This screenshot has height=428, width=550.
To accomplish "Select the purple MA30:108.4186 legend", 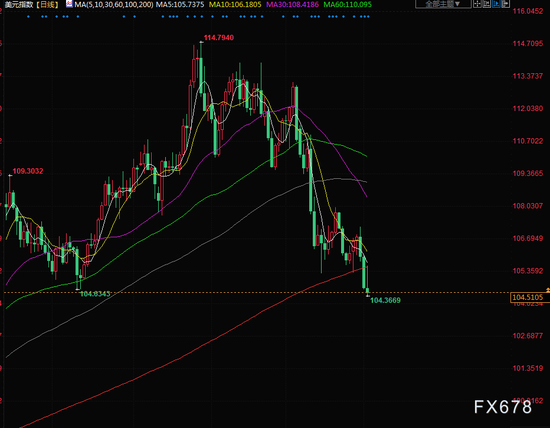I will [x=293, y=5].
